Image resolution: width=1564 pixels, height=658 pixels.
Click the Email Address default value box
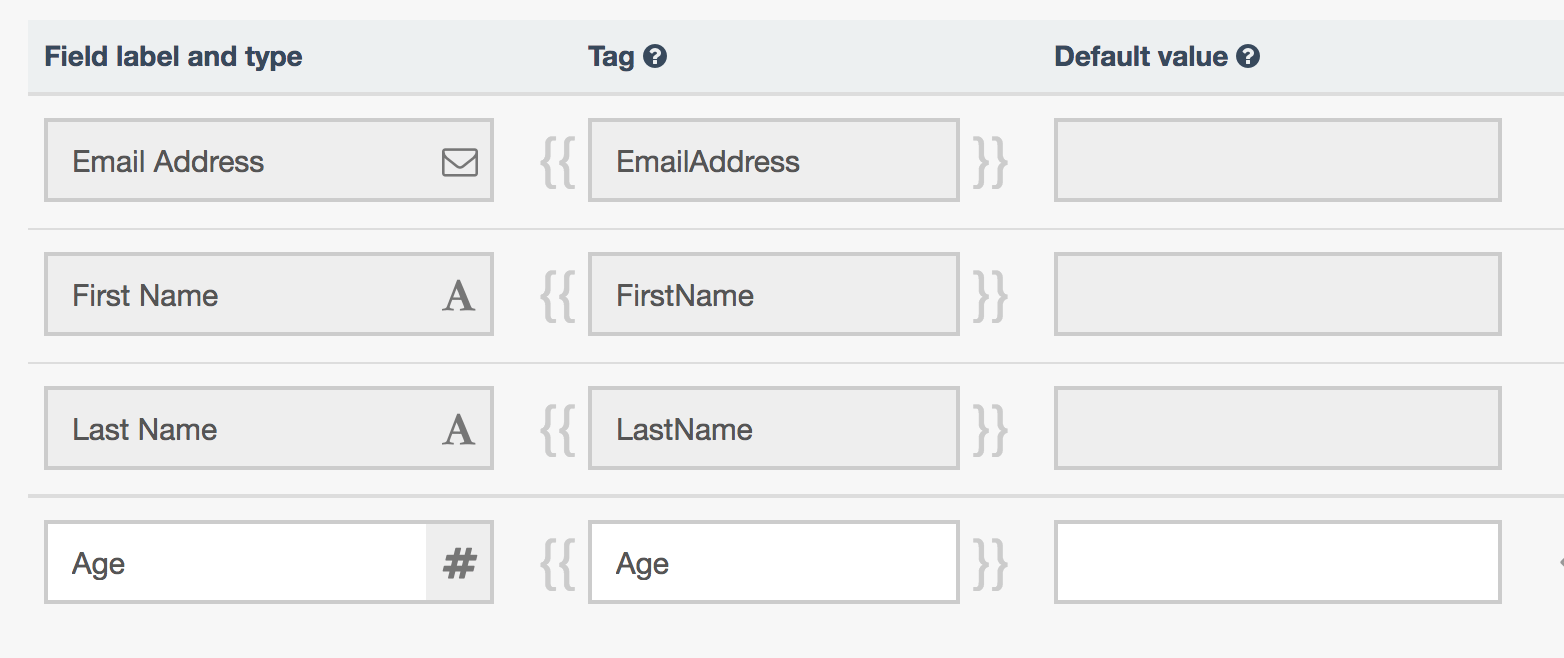pos(1277,162)
